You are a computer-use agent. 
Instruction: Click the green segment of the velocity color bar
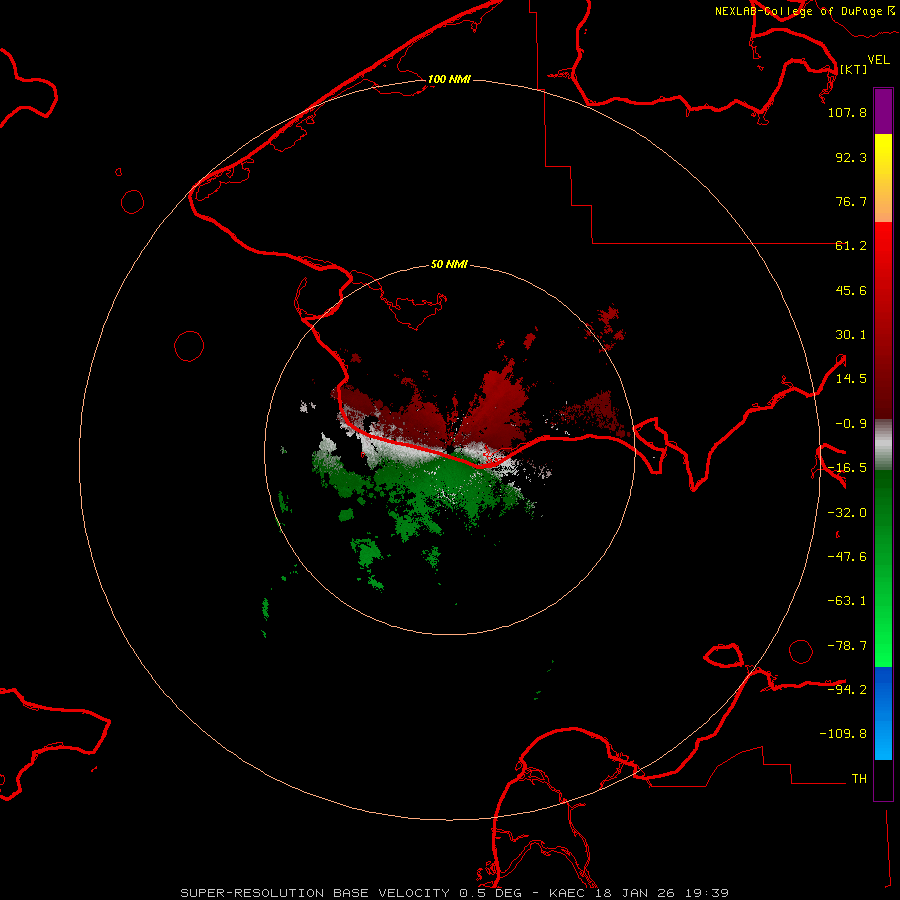click(x=883, y=568)
